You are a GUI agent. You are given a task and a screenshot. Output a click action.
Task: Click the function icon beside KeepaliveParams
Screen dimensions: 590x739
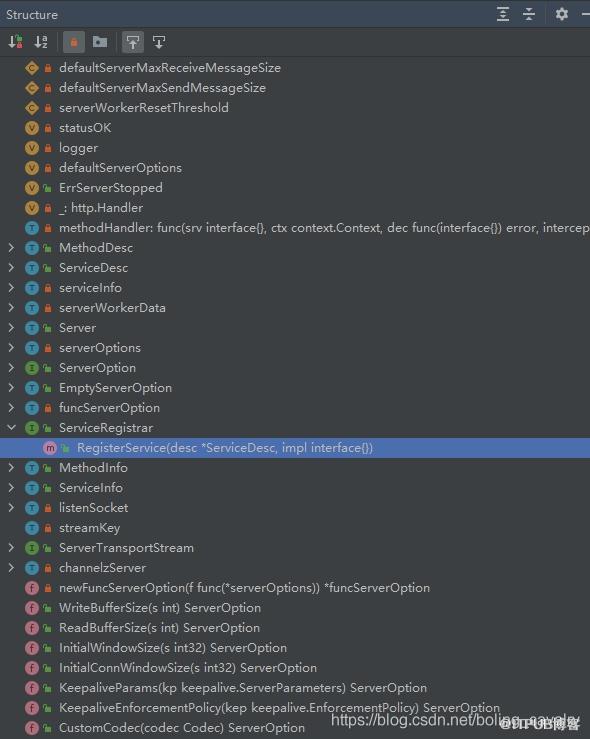pyautogui.click(x=32, y=688)
